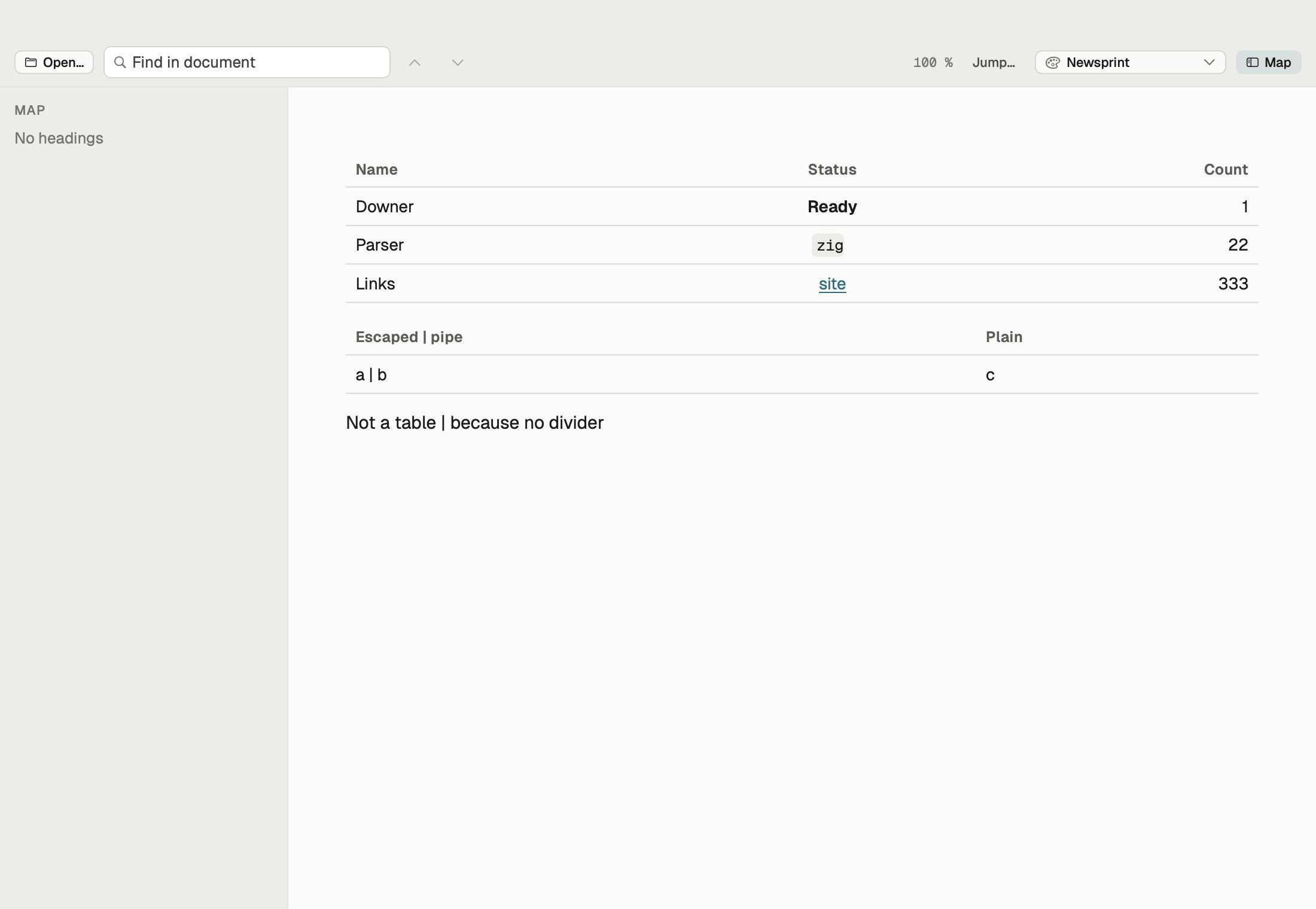1316x909 pixels.
Task: Click the Find in document search field
Action: [x=247, y=62]
